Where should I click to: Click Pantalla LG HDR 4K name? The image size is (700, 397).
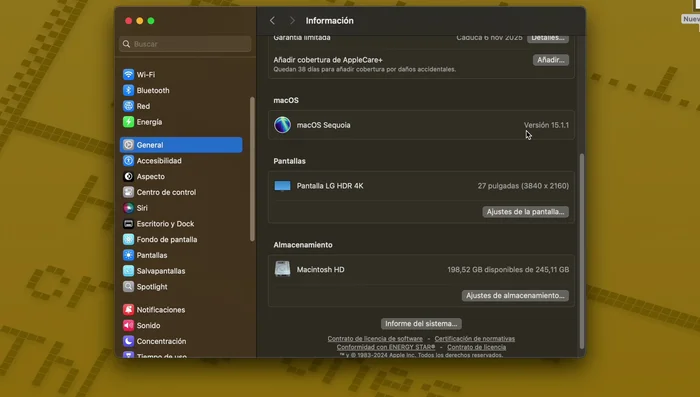click(x=330, y=186)
